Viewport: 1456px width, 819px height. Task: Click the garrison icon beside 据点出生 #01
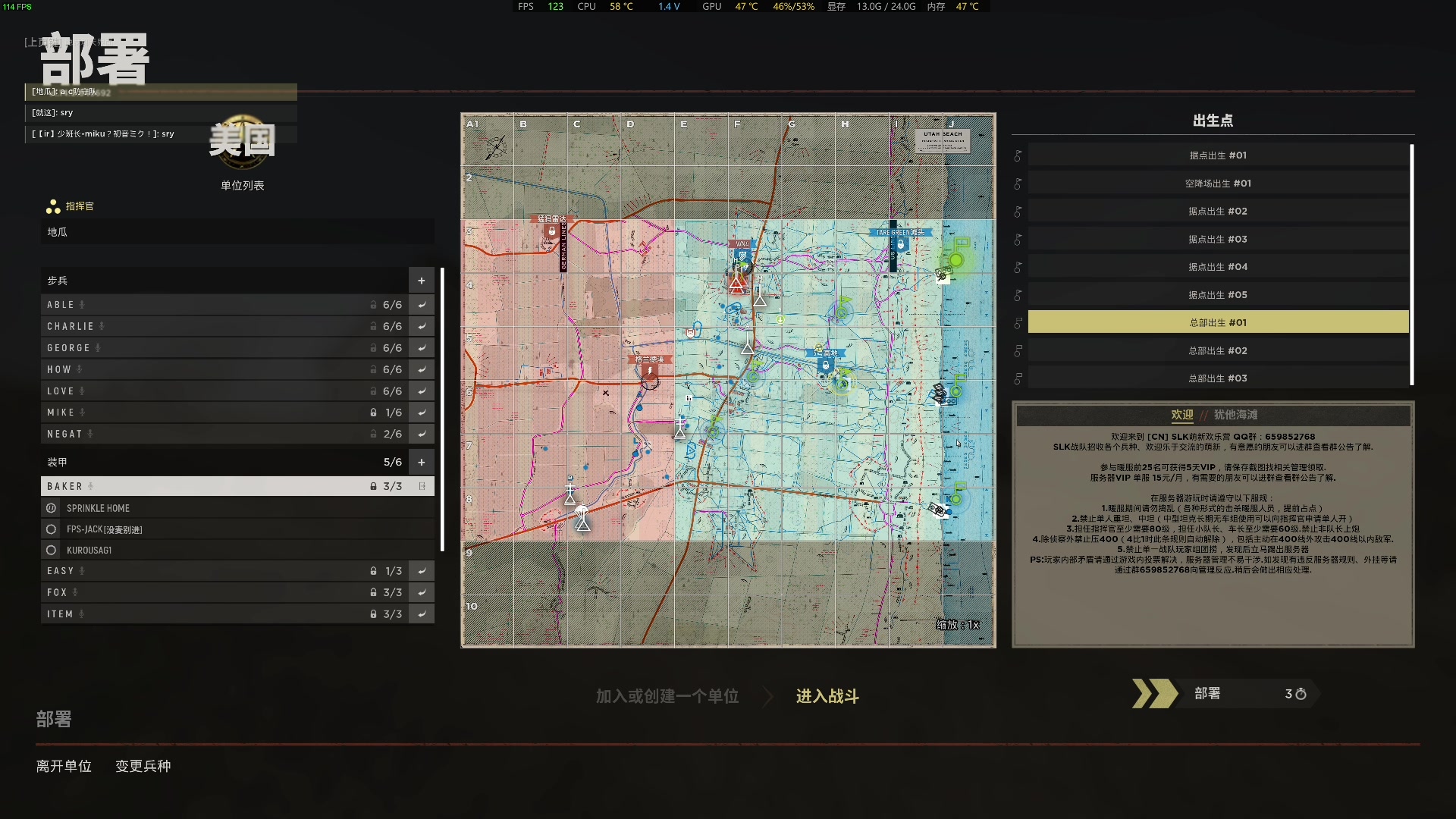1018,155
